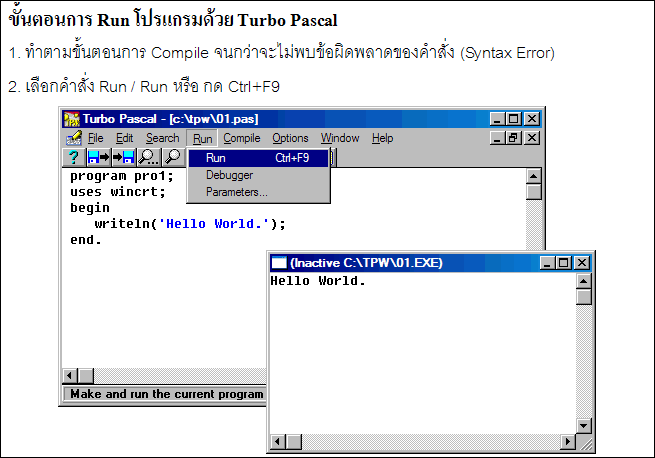Click the writeln 'Hello World.' code line
Screen dimensions: 655x458
tap(190, 224)
